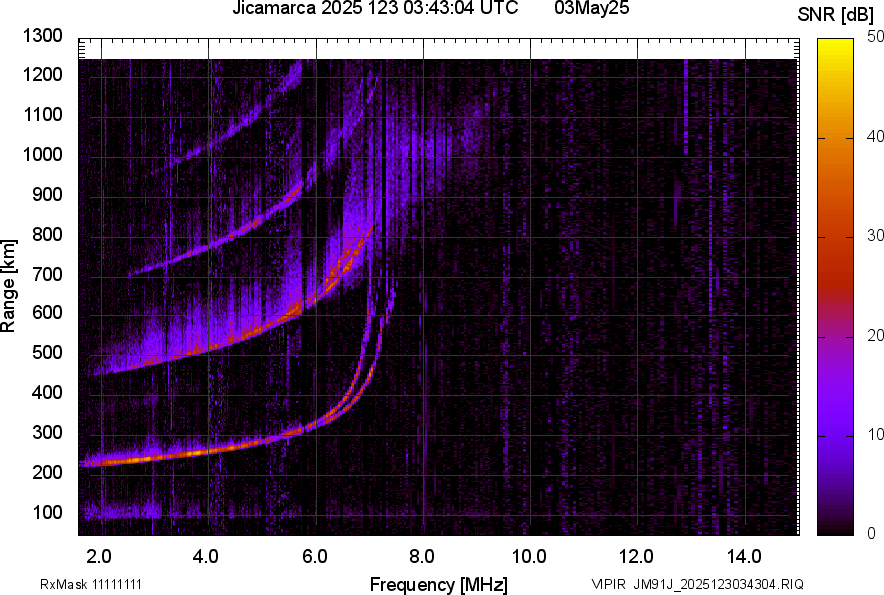Image resolution: width=884 pixels, height=595 pixels.
Task: Click the title text "Jicamarca 2025 123 03:43:04 UTC"
Action: point(375,8)
